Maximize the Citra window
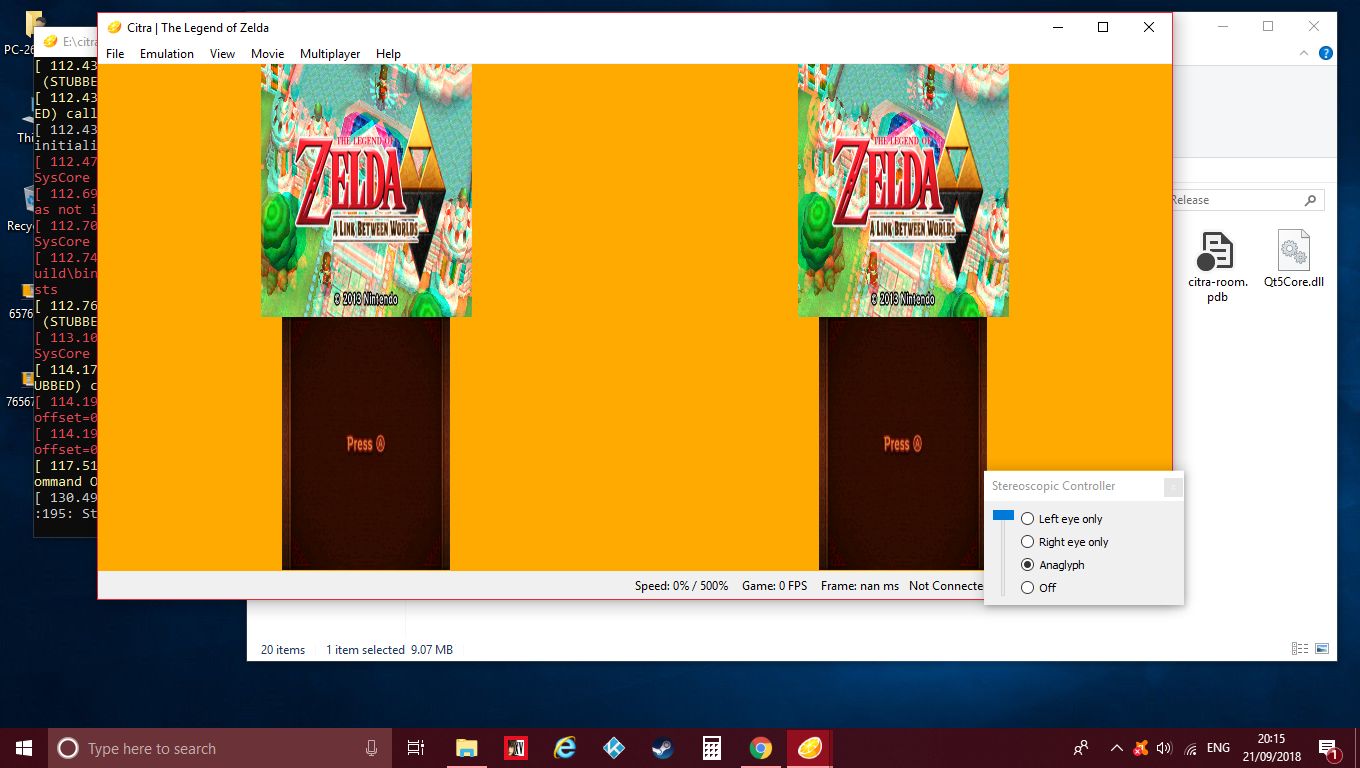Image resolution: width=1360 pixels, height=768 pixels. tap(1103, 27)
